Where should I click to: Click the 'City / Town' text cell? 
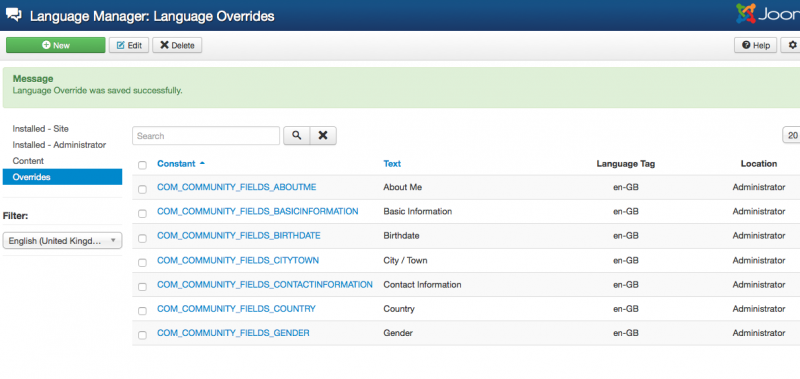tap(405, 260)
